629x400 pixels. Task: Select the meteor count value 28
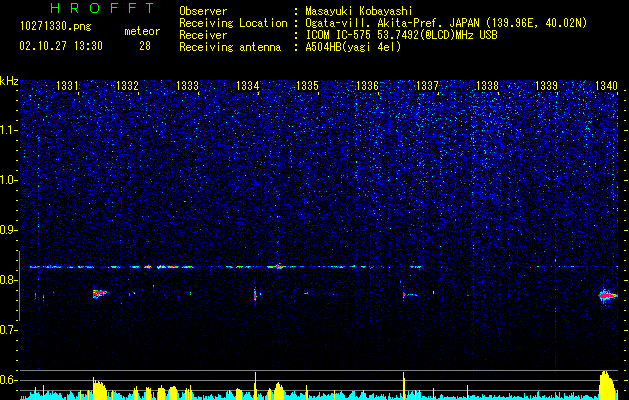145,46
